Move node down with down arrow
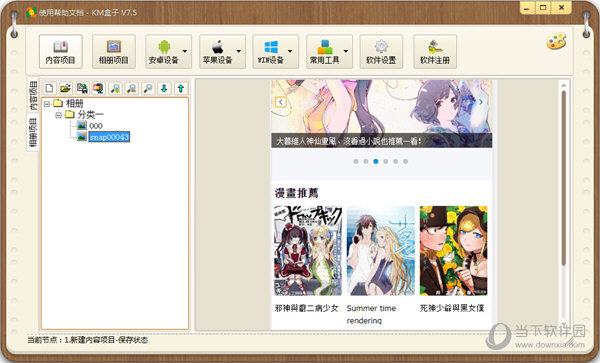This screenshot has width=600, height=363. coord(164,89)
